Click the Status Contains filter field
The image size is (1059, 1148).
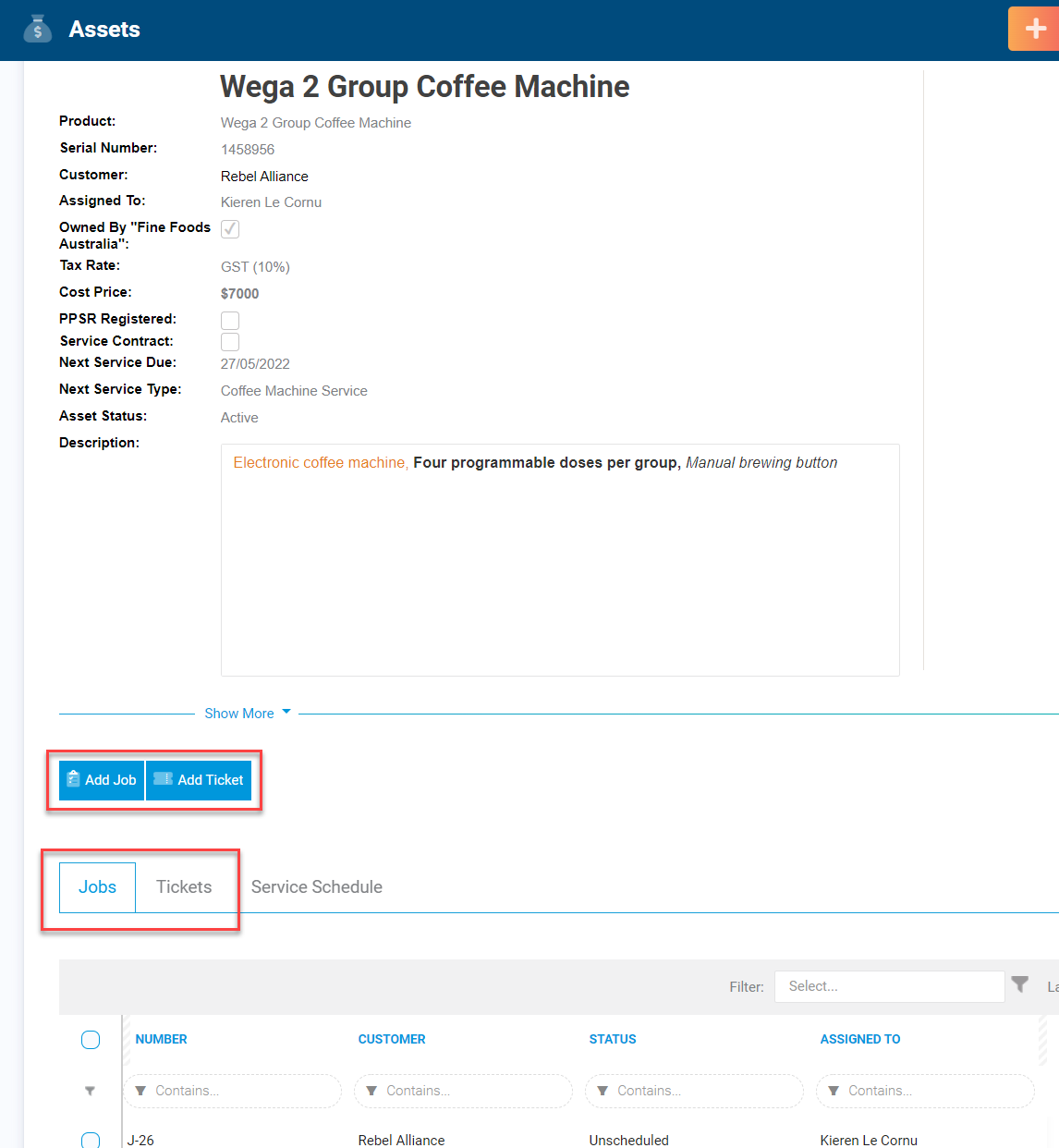[x=695, y=1091]
